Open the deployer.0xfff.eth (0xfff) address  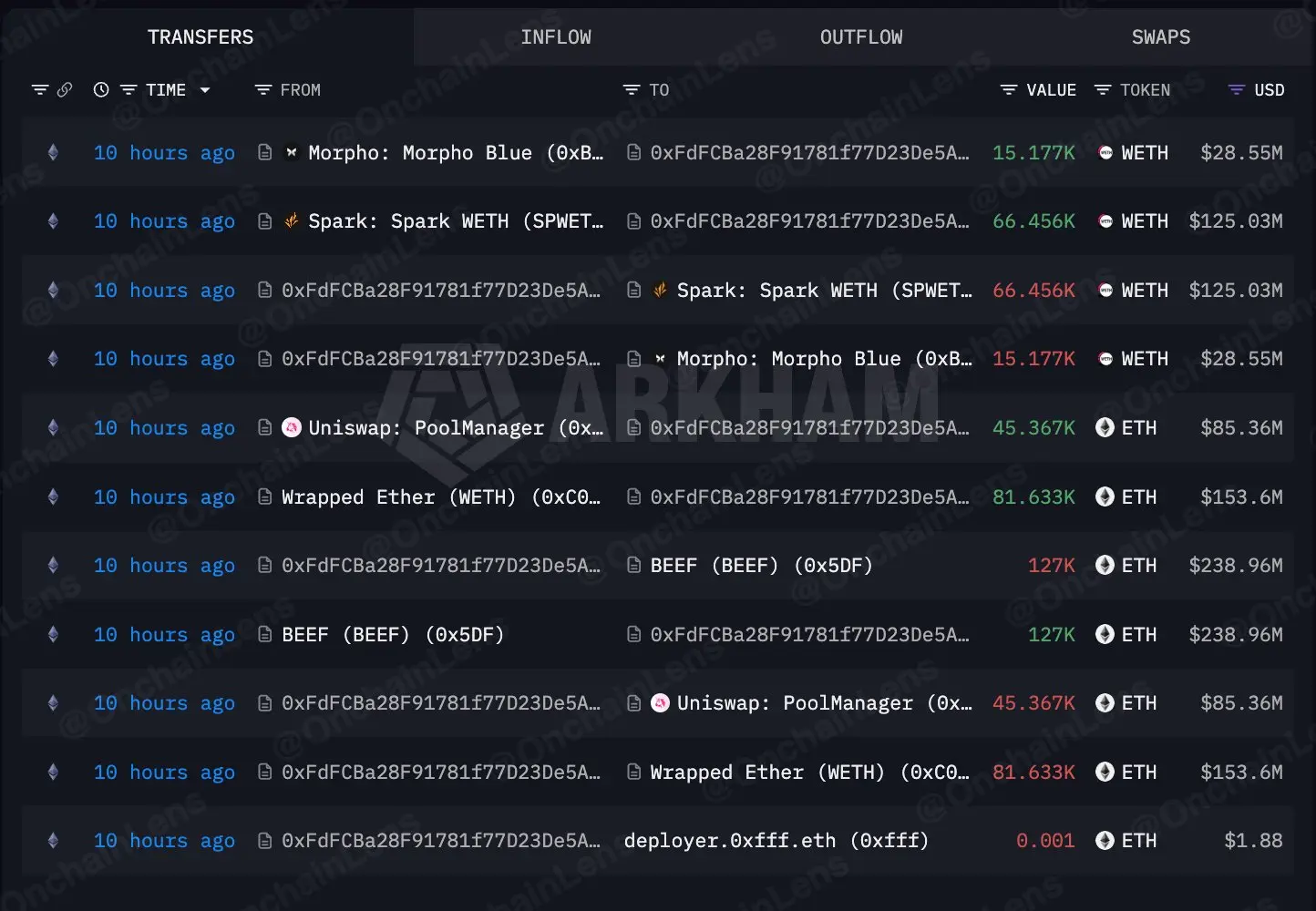point(776,841)
